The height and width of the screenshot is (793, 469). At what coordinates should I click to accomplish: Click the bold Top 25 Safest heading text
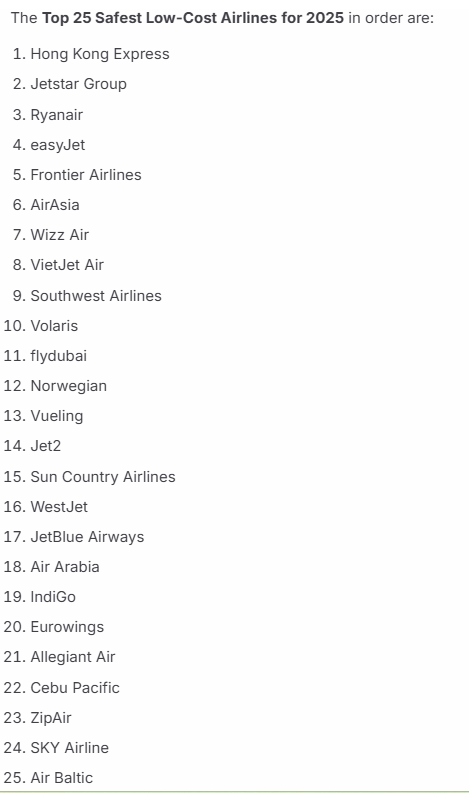click(193, 18)
